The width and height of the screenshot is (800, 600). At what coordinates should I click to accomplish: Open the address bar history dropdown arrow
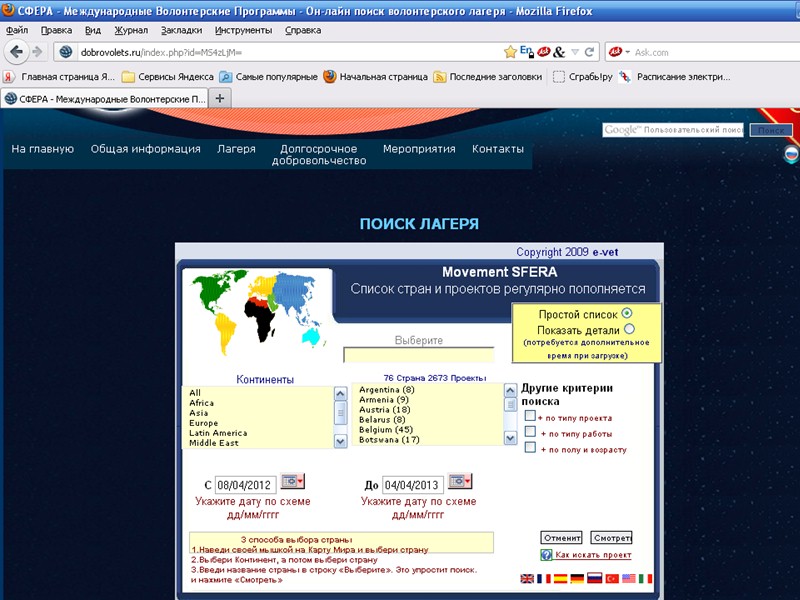coord(575,52)
